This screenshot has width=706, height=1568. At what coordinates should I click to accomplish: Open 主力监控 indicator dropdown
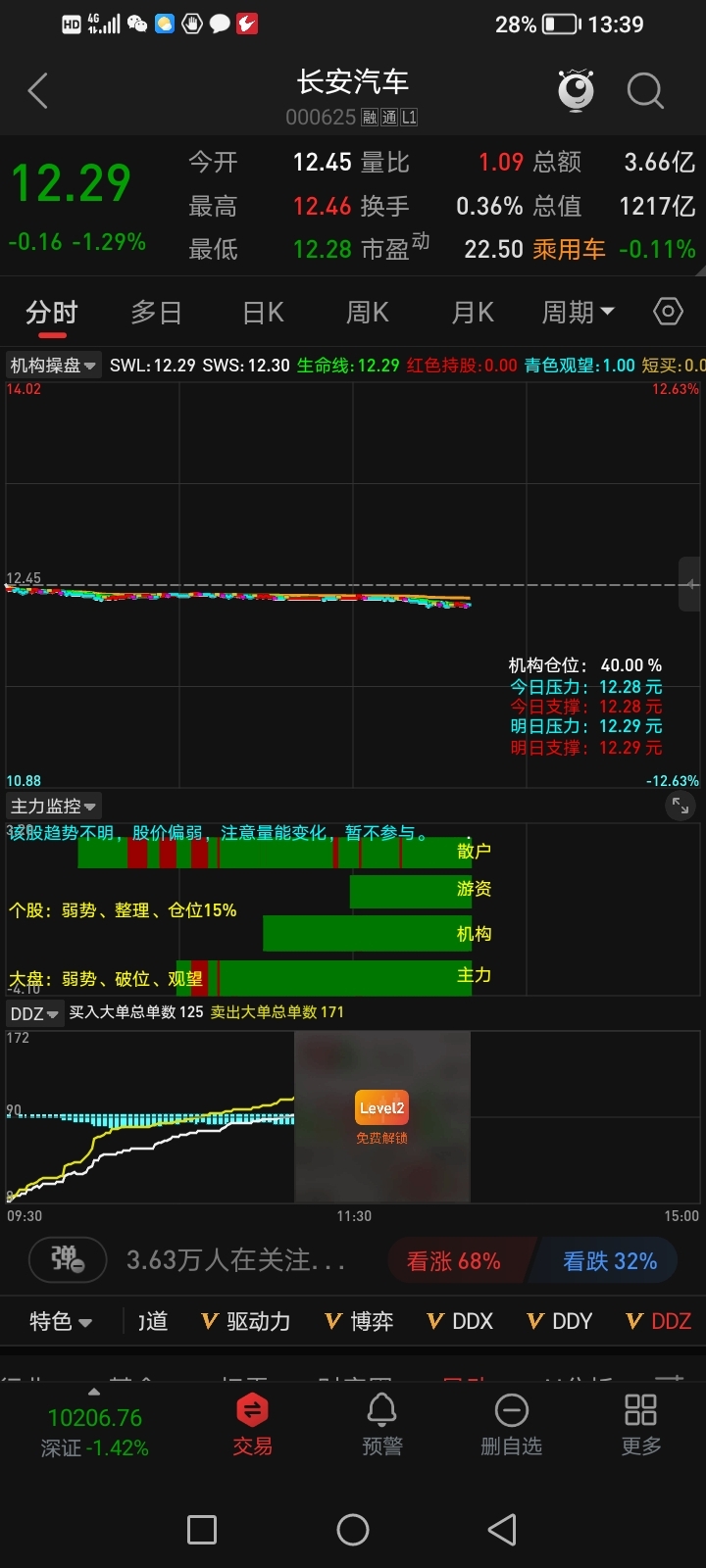pos(53,807)
